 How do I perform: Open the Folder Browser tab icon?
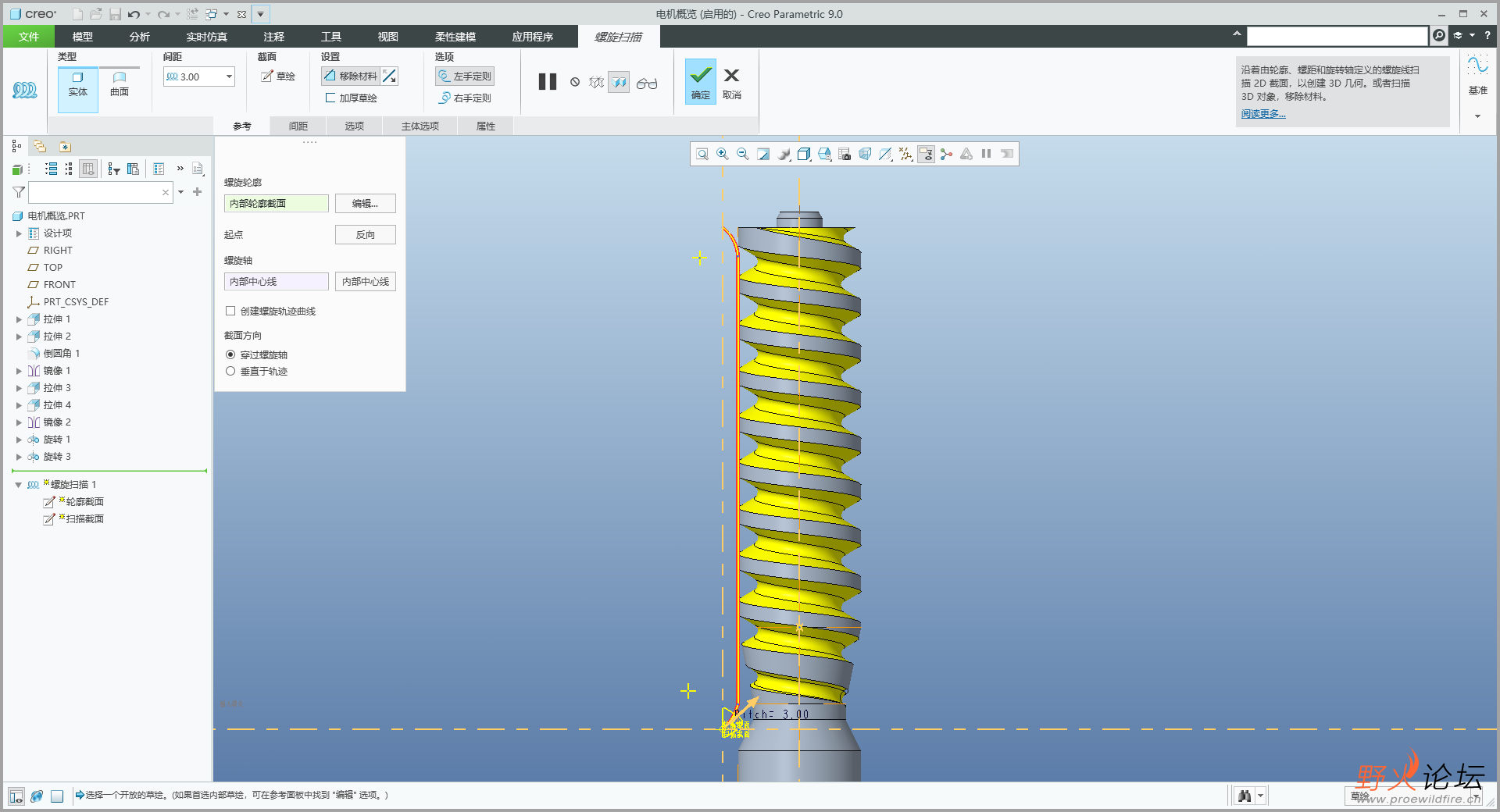tap(40, 146)
